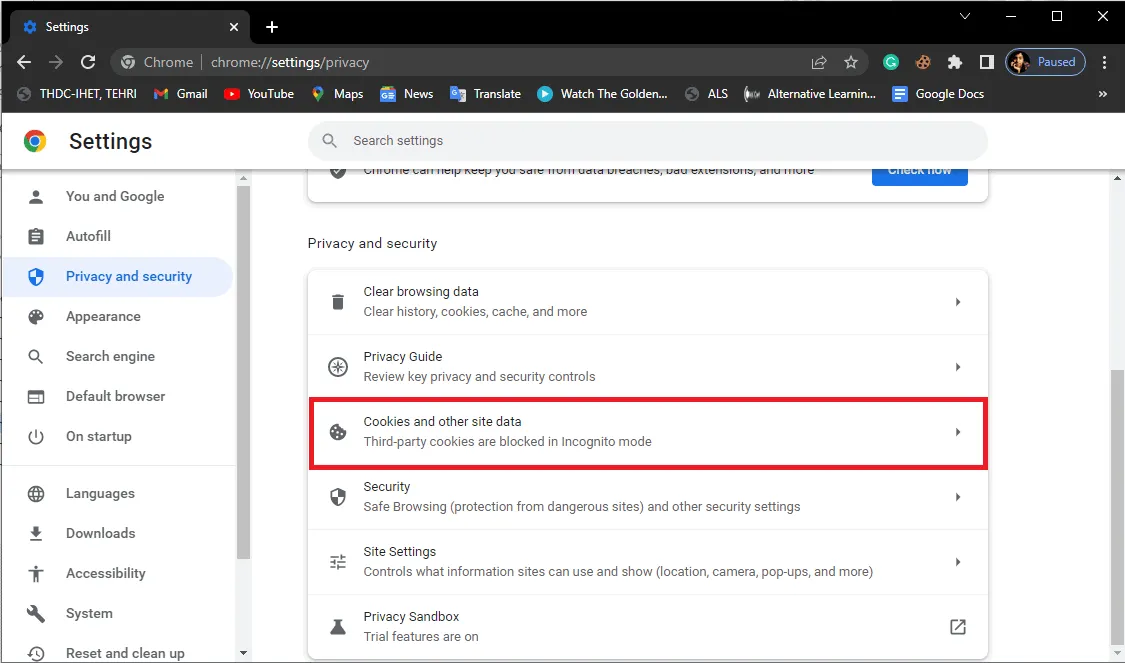Toggle the side panel icon
The width and height of the screenshot is (1125, 663).
coord(987,62)
